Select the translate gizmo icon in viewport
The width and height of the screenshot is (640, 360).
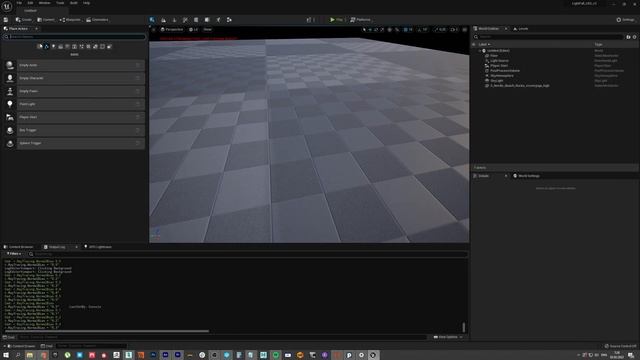tap(370, 29)
